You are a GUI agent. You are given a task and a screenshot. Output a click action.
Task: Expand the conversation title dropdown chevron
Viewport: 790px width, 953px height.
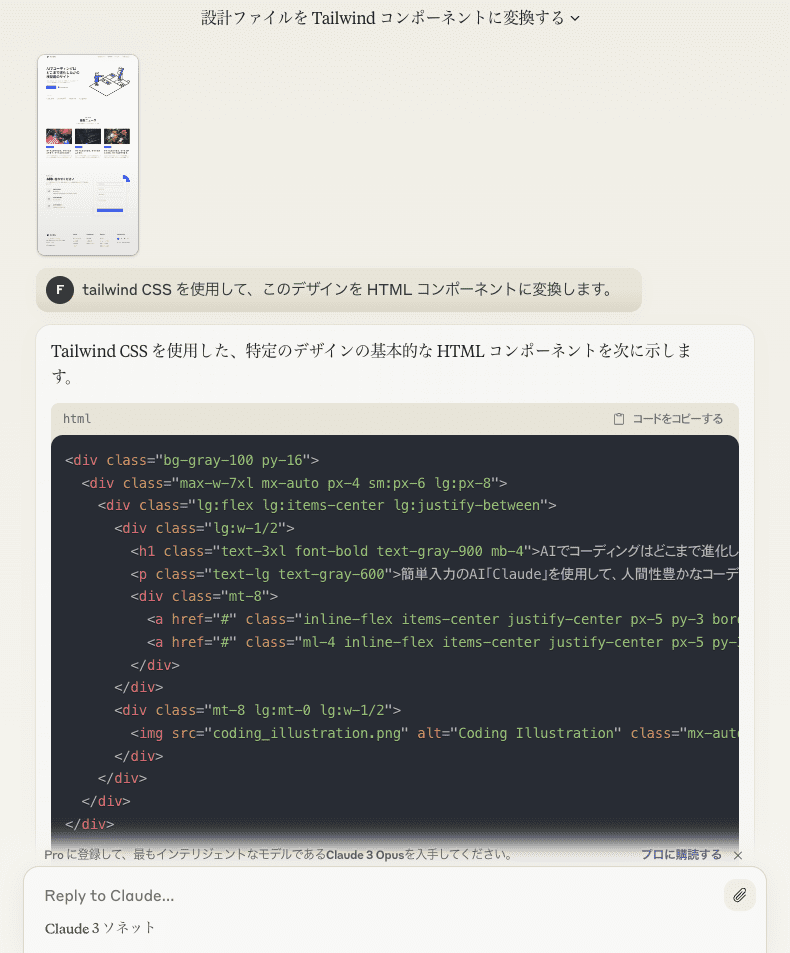point(575,18)
